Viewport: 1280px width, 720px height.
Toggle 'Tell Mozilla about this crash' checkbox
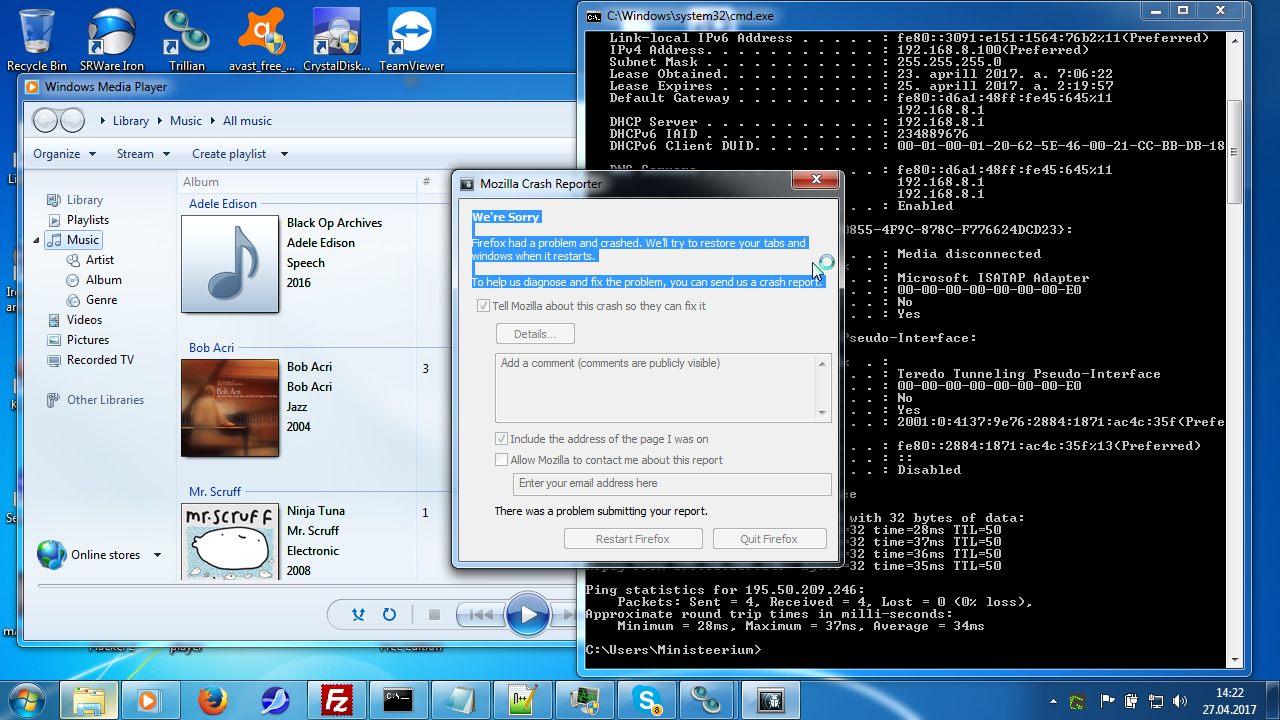coord(484,306)
